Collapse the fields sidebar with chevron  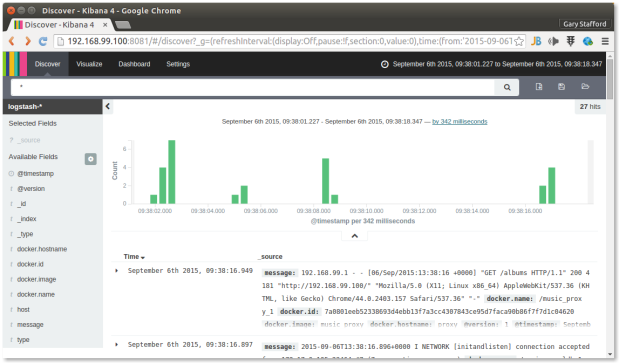click(108, 106)
